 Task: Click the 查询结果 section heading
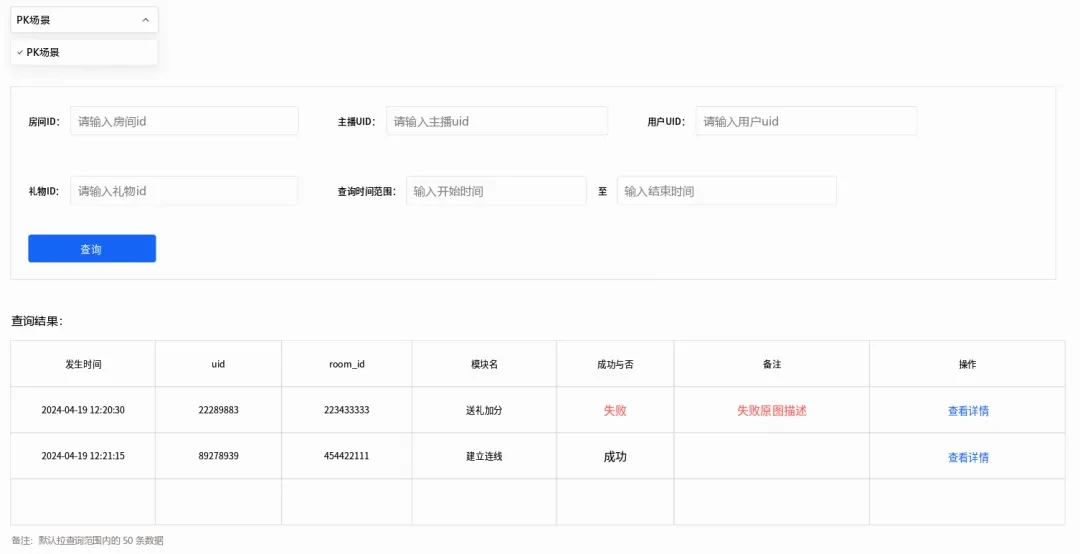pos(37,321)
